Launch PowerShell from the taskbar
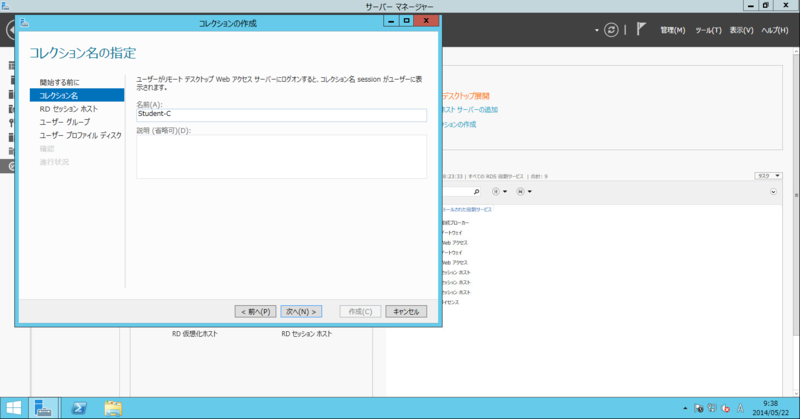The height and width of the screenshot is (419, 800). click(x=79, y=408)
